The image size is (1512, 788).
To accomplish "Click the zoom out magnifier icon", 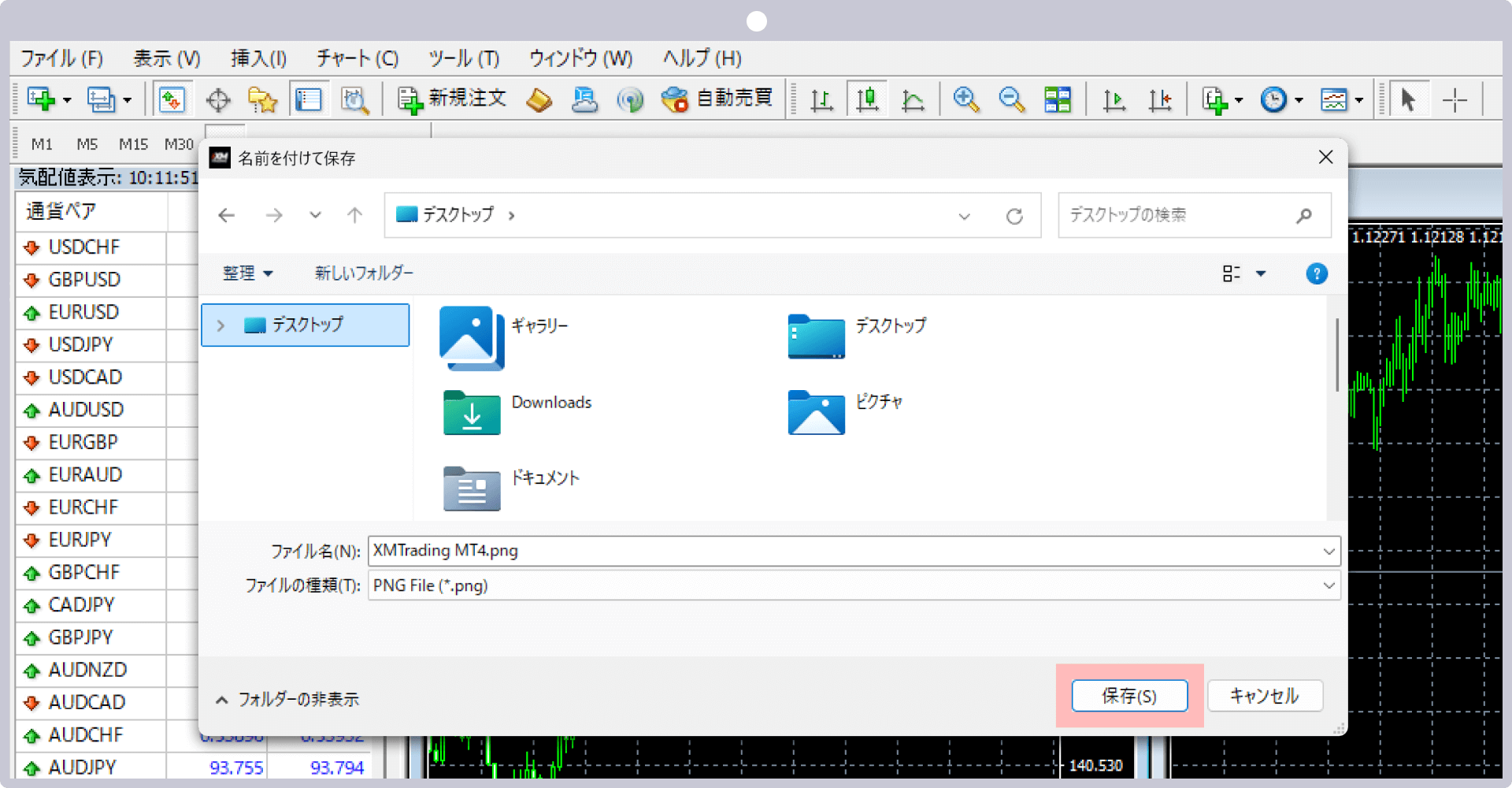I will (1011, 100).
